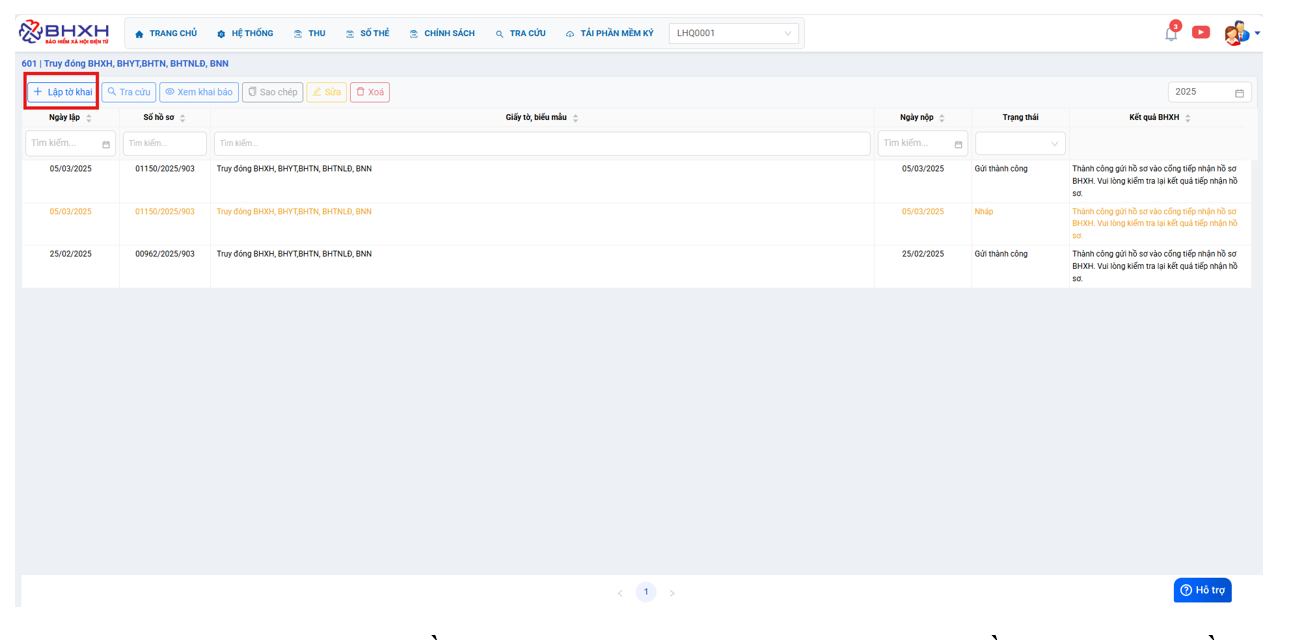This screenshot has width=1301, height=640.
Task: Sort by Số hồ sơ column arrows
Action: coord(183,118)
